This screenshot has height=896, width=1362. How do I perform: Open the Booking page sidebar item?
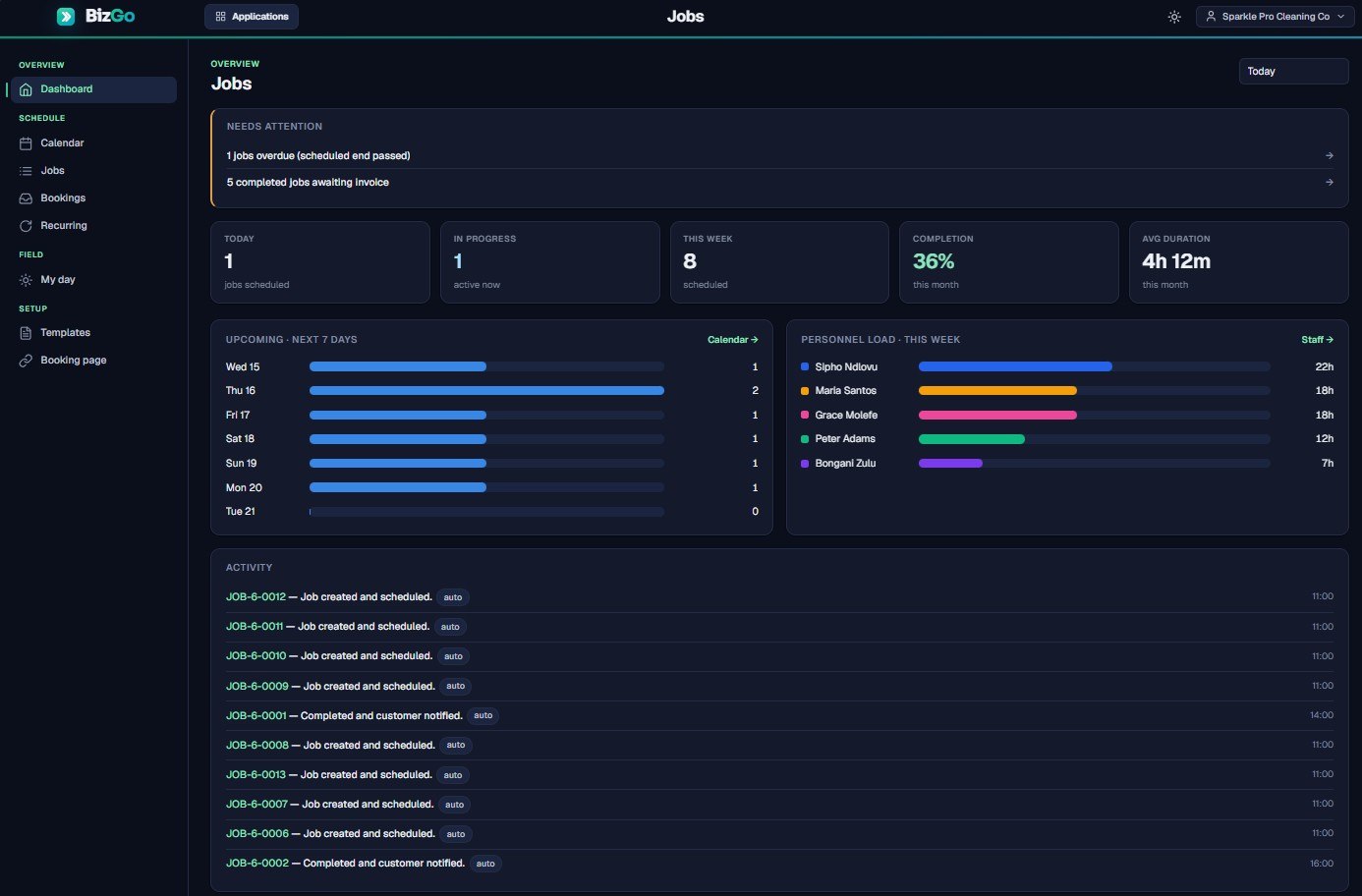93,361
